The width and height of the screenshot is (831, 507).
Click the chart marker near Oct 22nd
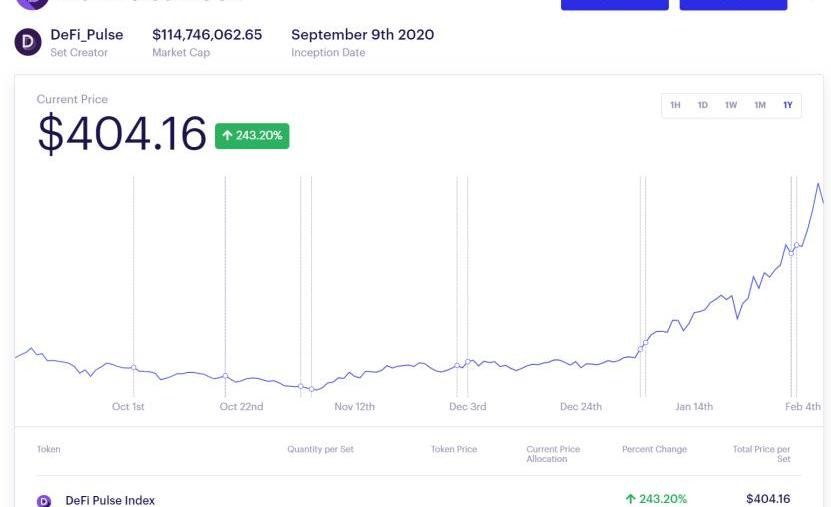[225, 376]
